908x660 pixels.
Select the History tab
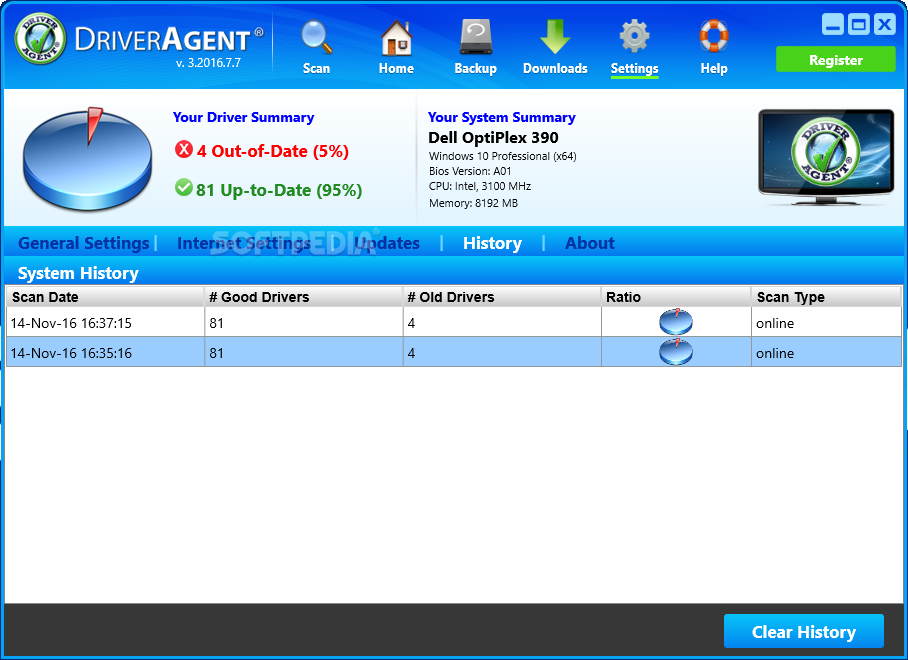[x=492, y=243]
